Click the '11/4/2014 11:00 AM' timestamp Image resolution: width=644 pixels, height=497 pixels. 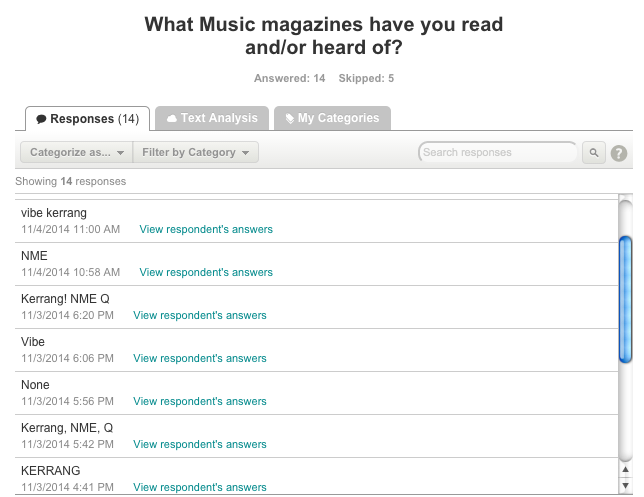pos(71,229)
